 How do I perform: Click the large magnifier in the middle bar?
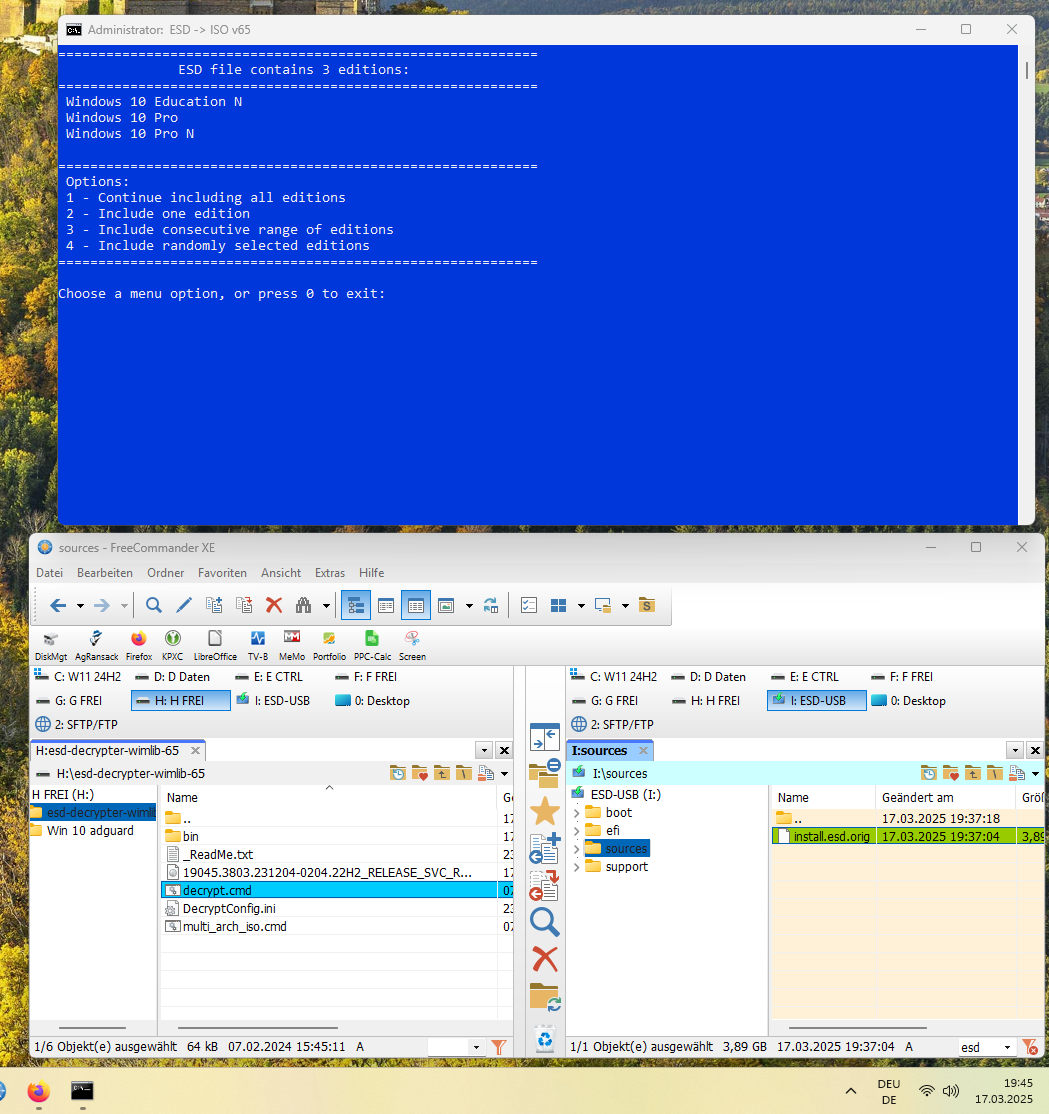pos(545,922)
